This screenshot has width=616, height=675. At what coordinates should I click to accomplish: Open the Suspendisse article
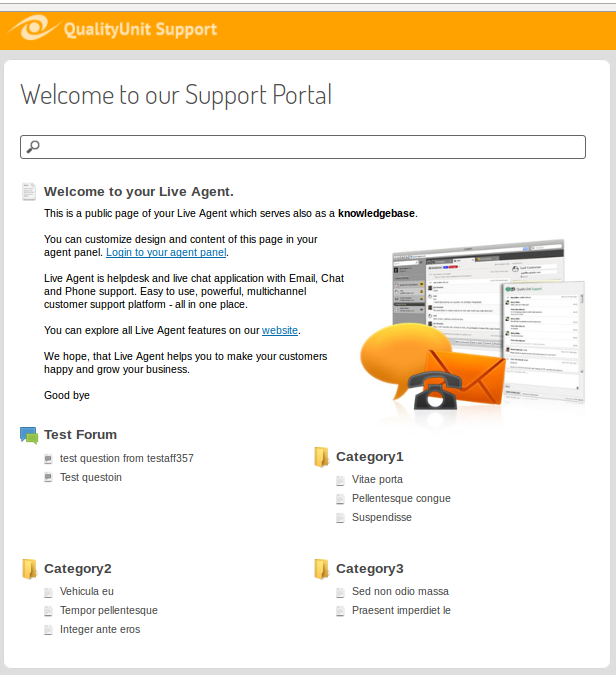click(x=381, y=518)
